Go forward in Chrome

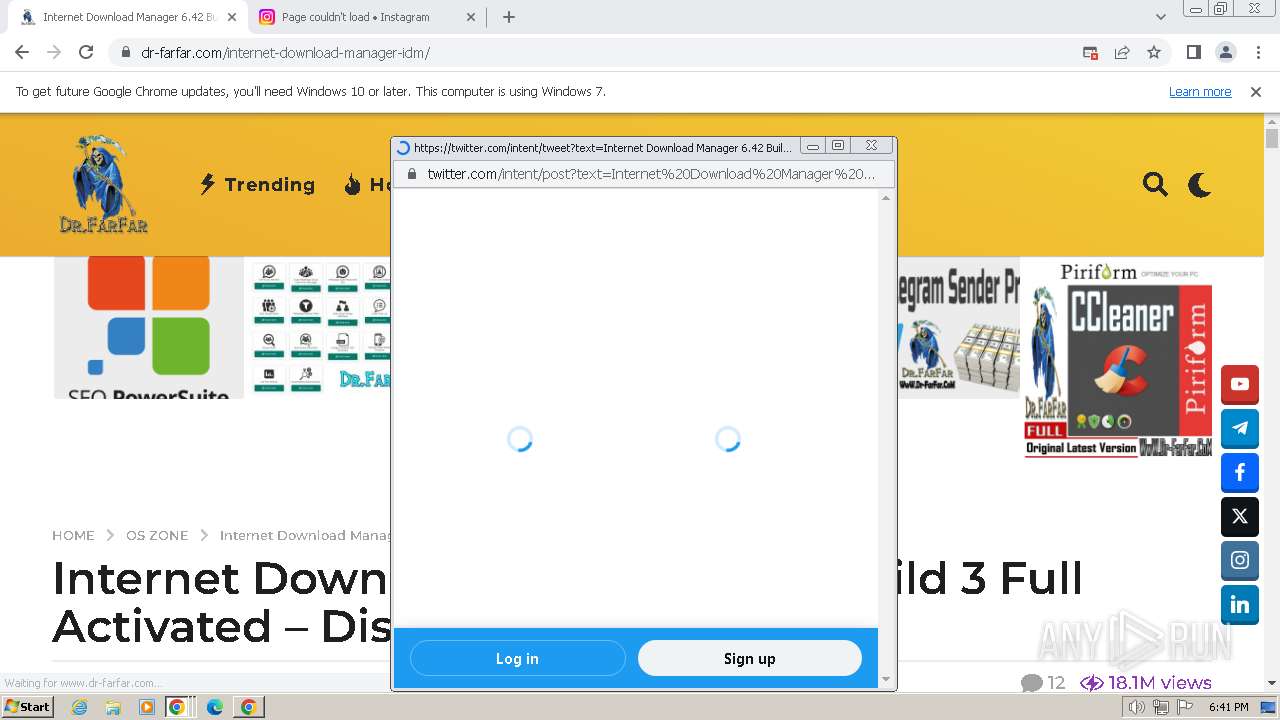click(54, 52)
